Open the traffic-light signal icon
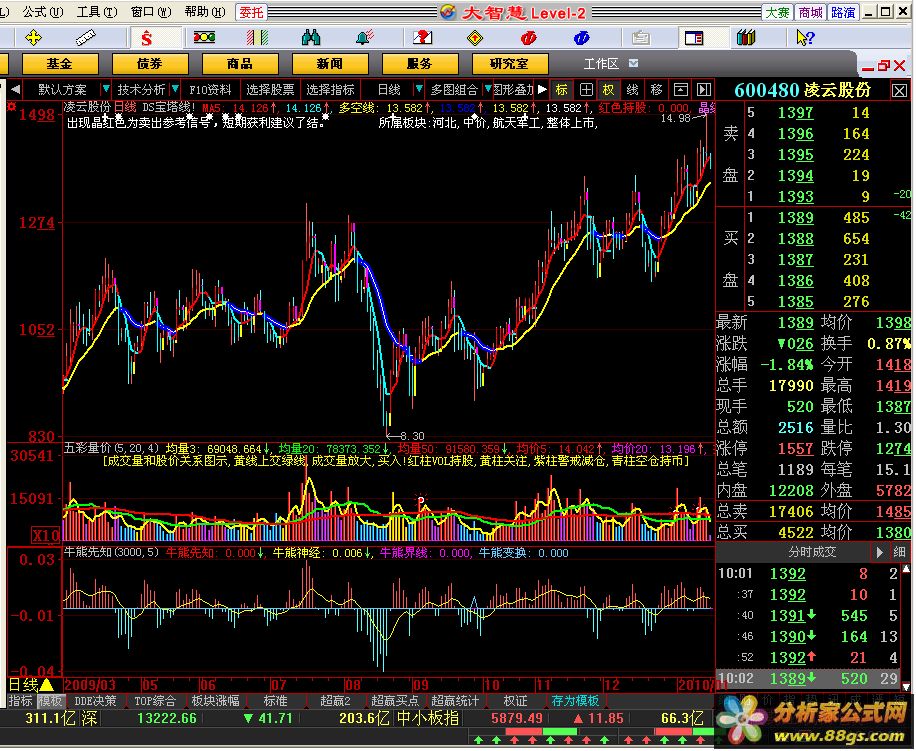916x751 pixels. point(204,38)
